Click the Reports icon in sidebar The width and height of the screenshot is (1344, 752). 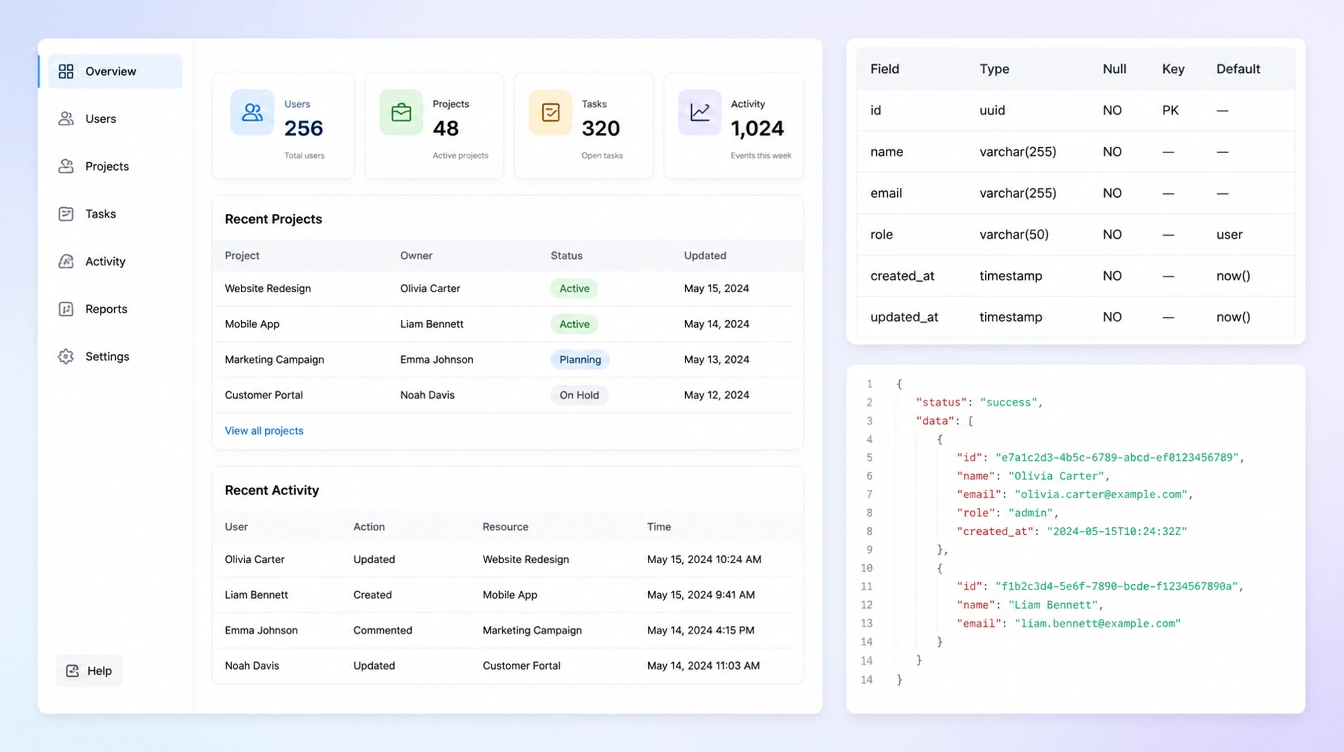pos(66,309)
